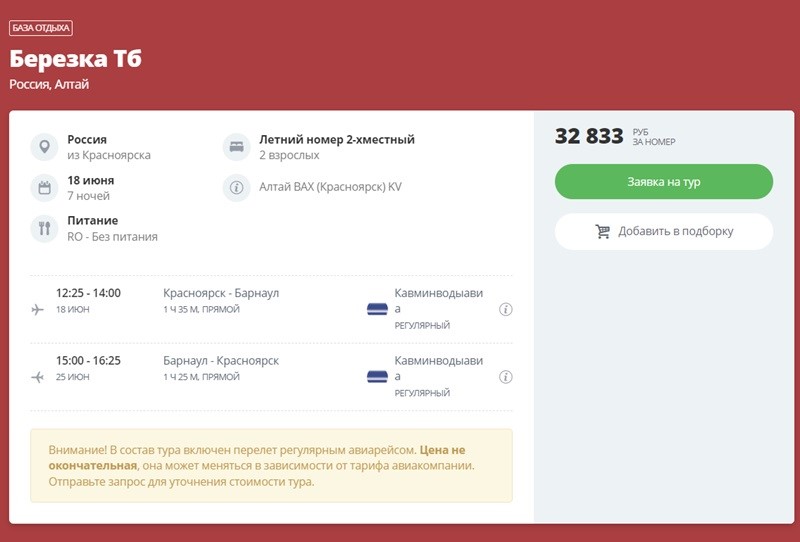Click the outbound flight airplane icon
The height and width of the screenshot is (542, 800).
(x=38, y=309)
